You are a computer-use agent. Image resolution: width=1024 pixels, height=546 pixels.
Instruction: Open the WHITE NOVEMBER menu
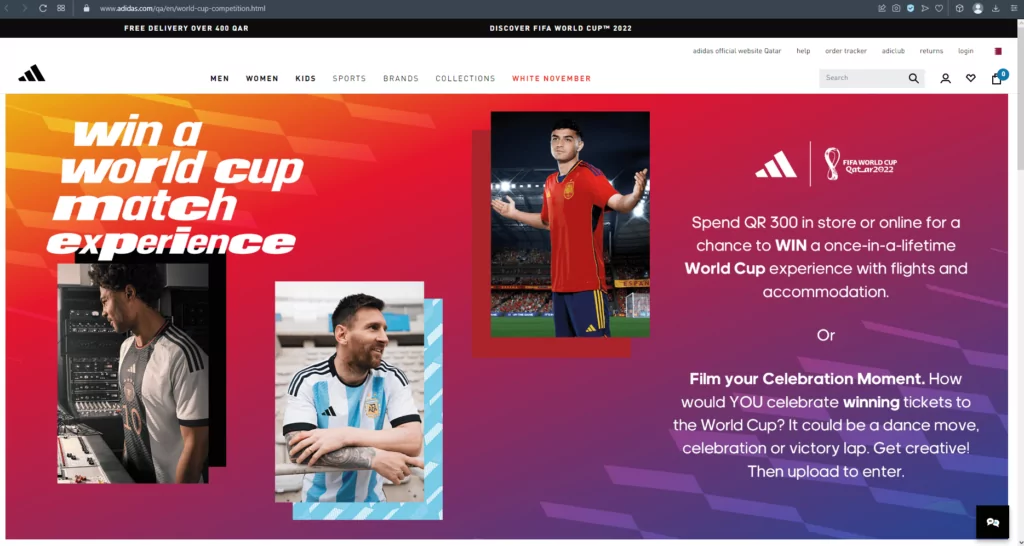click(x=551, y=78)
